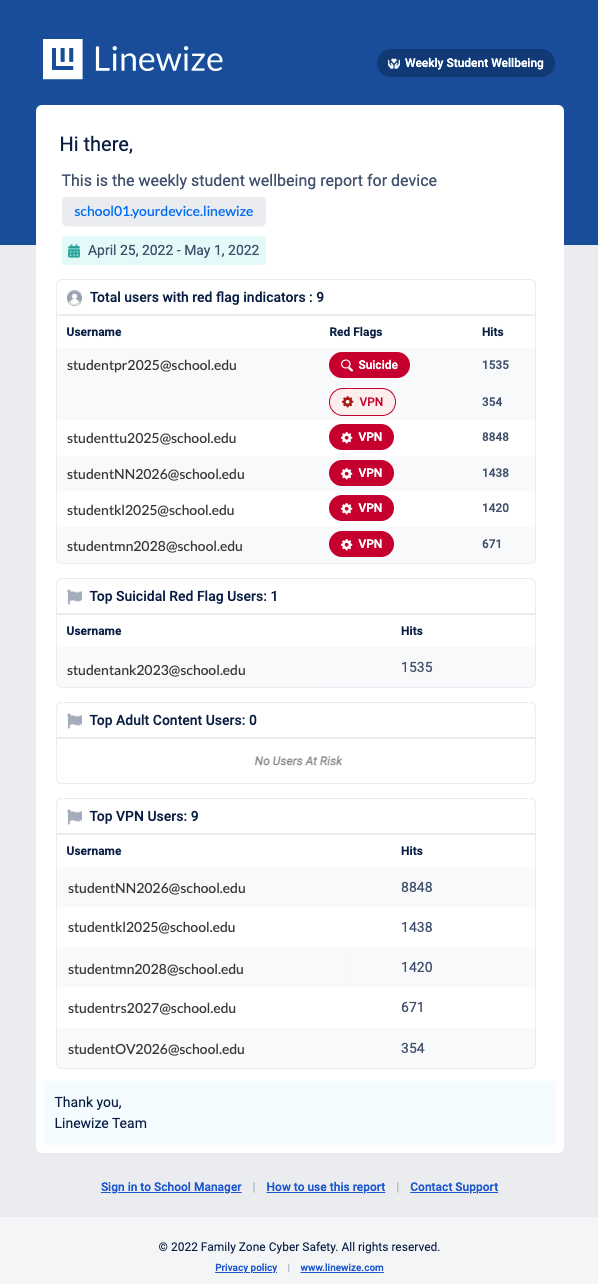Click the Linewize logo icon

click(x=62, y=59)
